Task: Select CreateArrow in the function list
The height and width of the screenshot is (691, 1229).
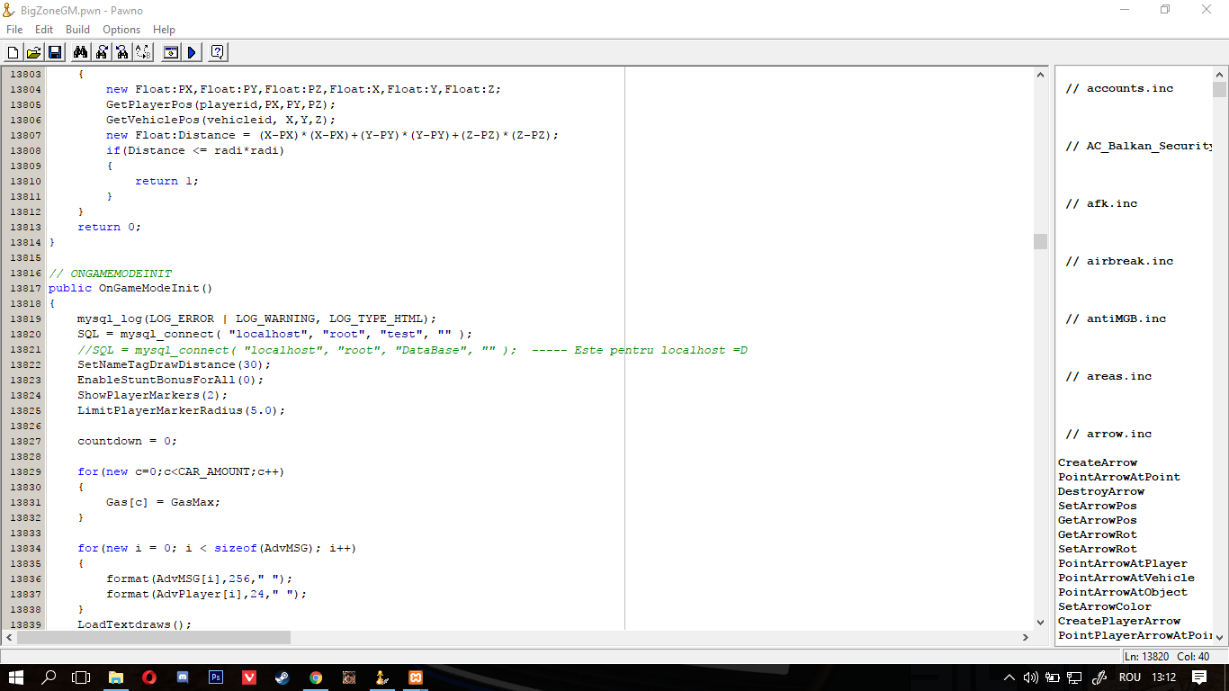Action: [1097, 463]
